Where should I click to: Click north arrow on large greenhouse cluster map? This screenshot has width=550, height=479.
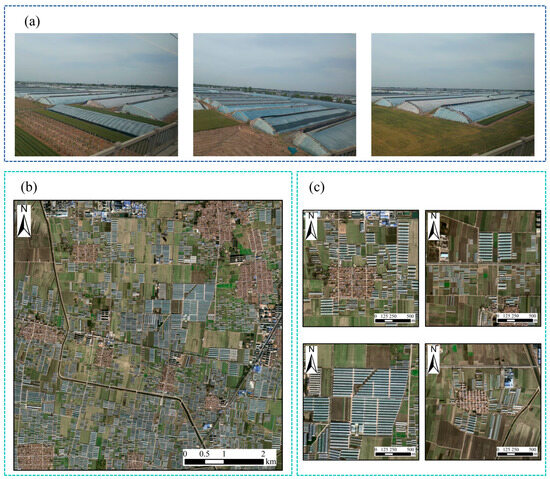tap(311, 359)
